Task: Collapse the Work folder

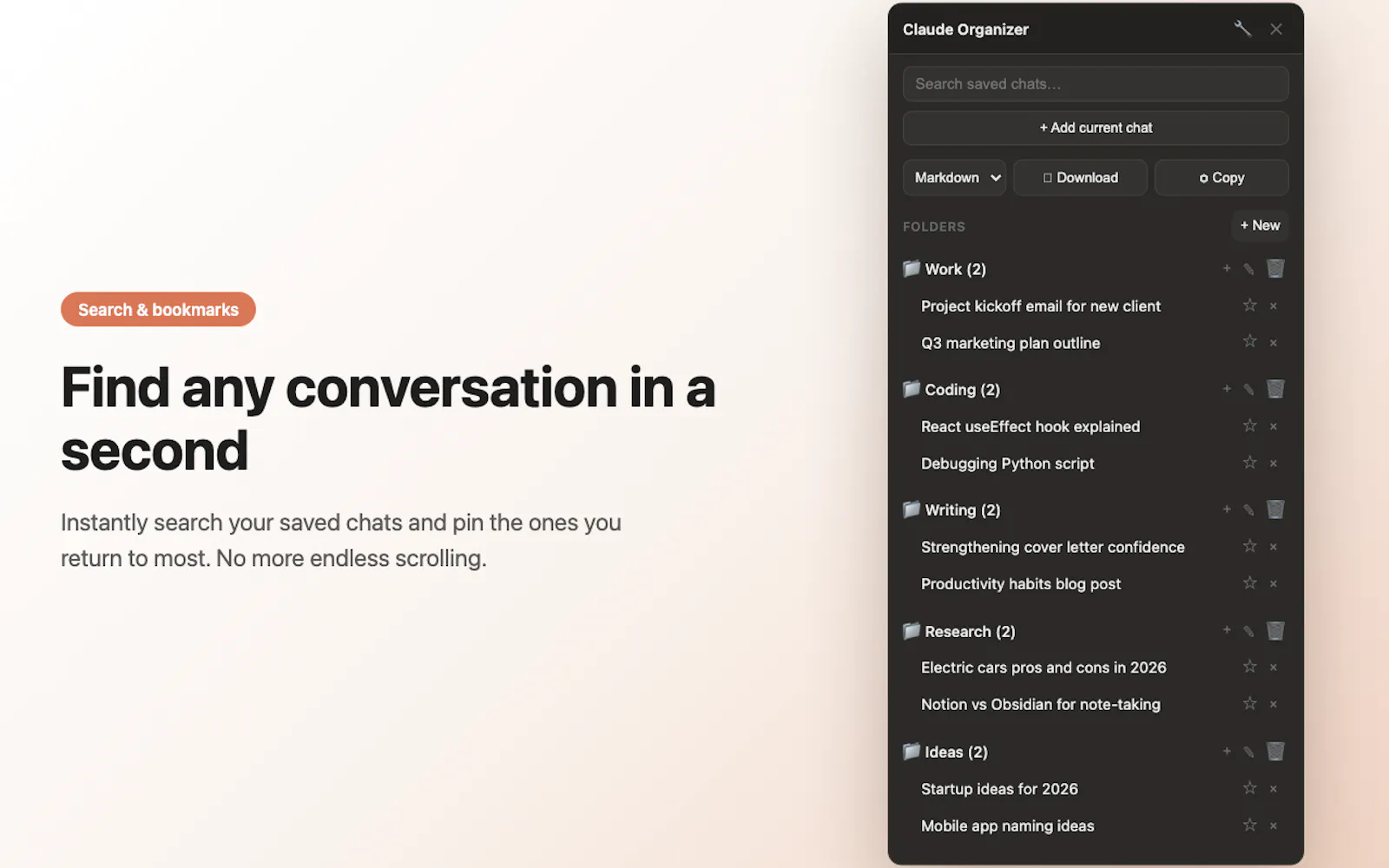Action: 945,269
